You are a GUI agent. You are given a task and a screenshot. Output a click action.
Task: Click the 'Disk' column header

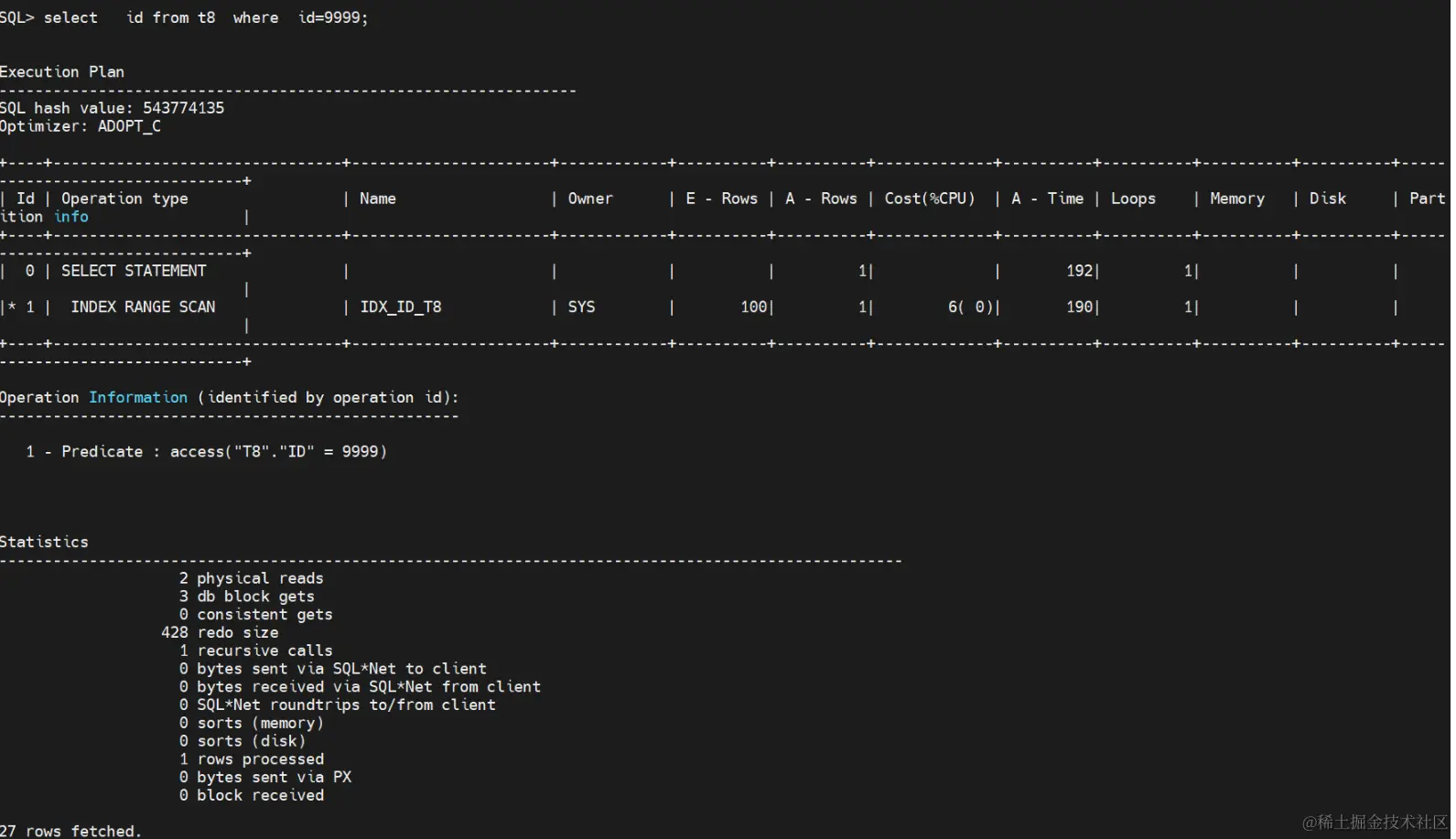1328,199
